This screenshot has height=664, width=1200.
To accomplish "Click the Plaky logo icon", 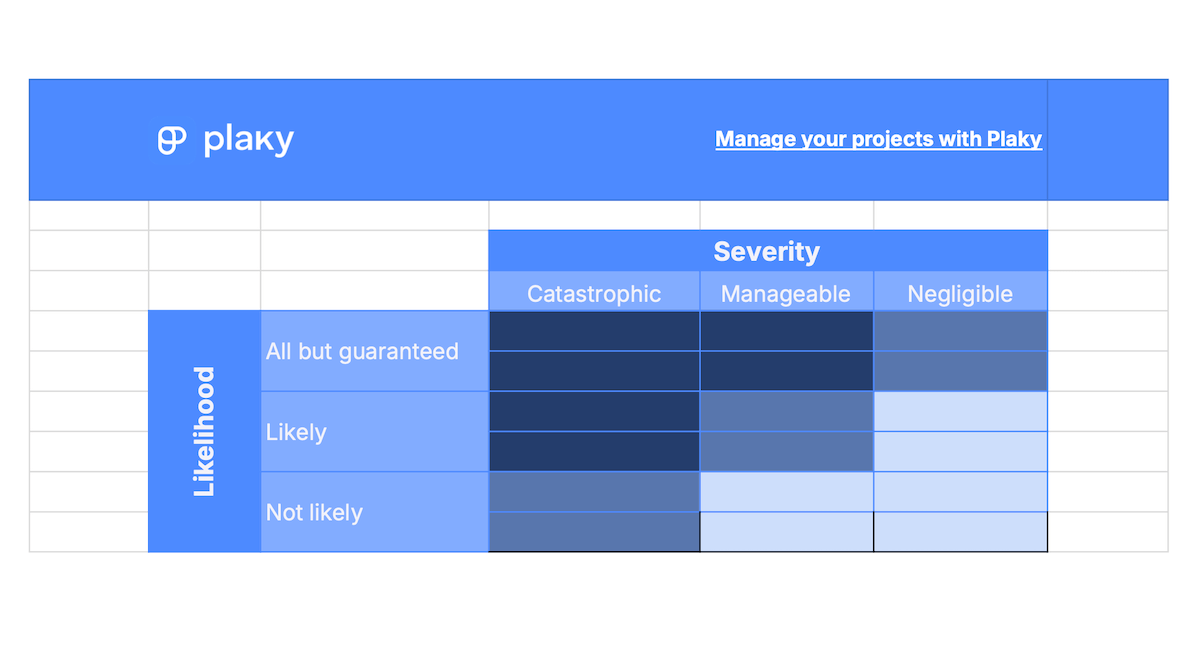I will pyautogui.click(x=172, y=141).
